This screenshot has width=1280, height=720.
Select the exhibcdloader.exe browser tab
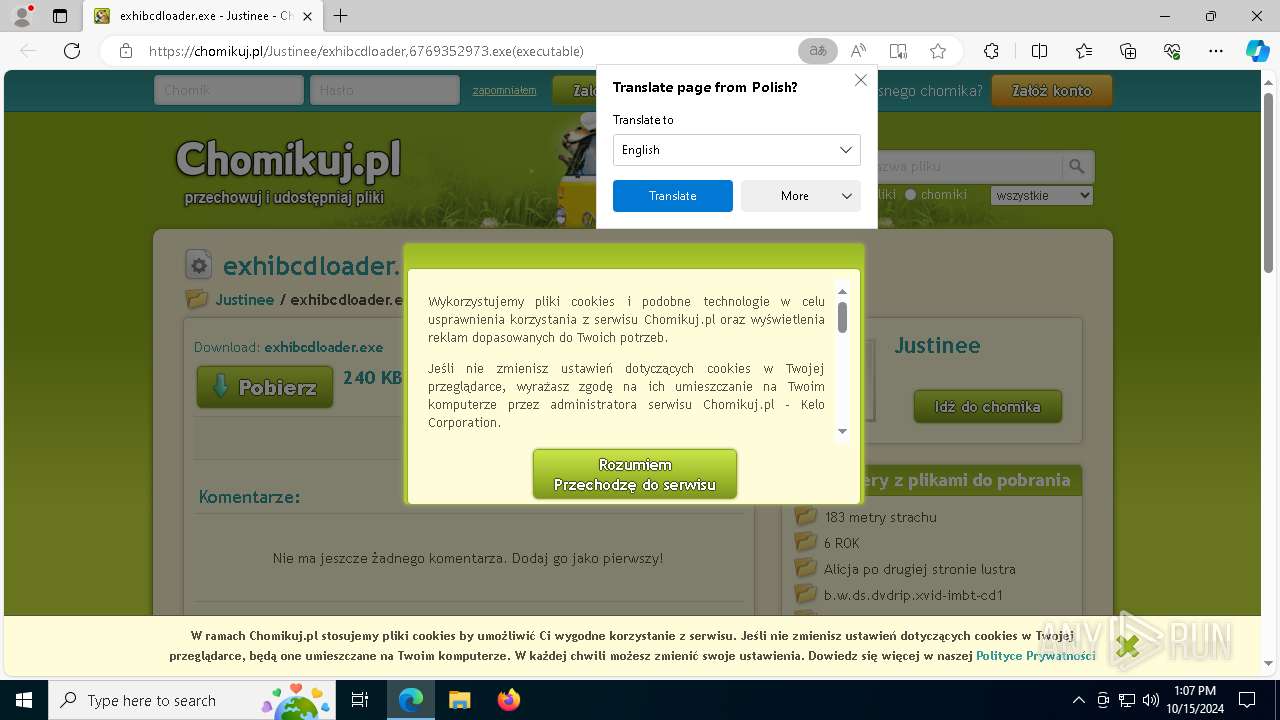pyautogui.click(x=203, y=16)
